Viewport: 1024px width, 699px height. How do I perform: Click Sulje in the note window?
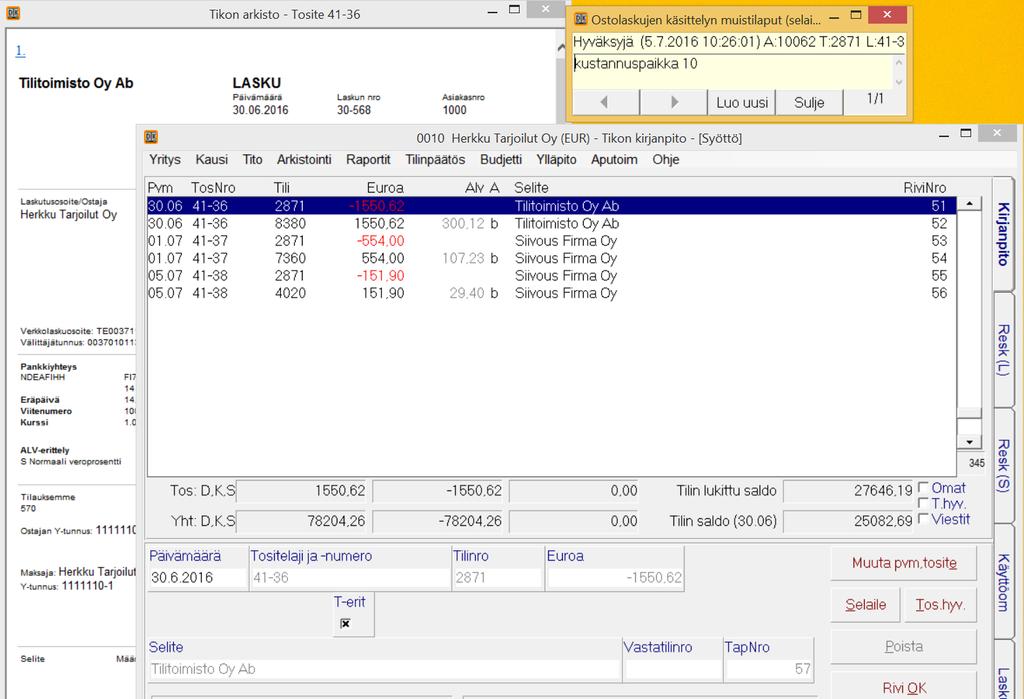[x=808, y=103]
